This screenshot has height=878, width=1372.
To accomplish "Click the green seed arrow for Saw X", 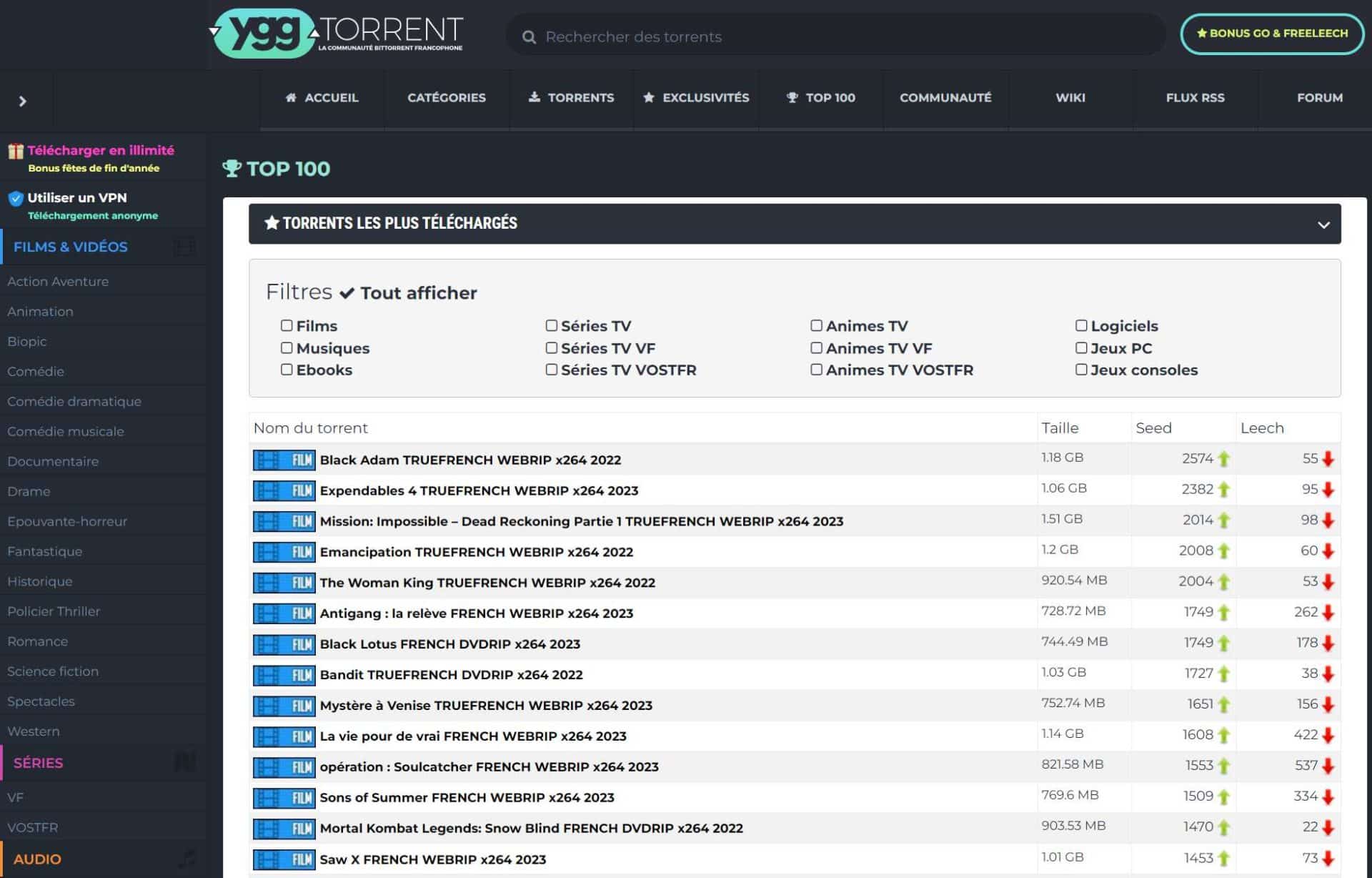I will [1224, 859].
